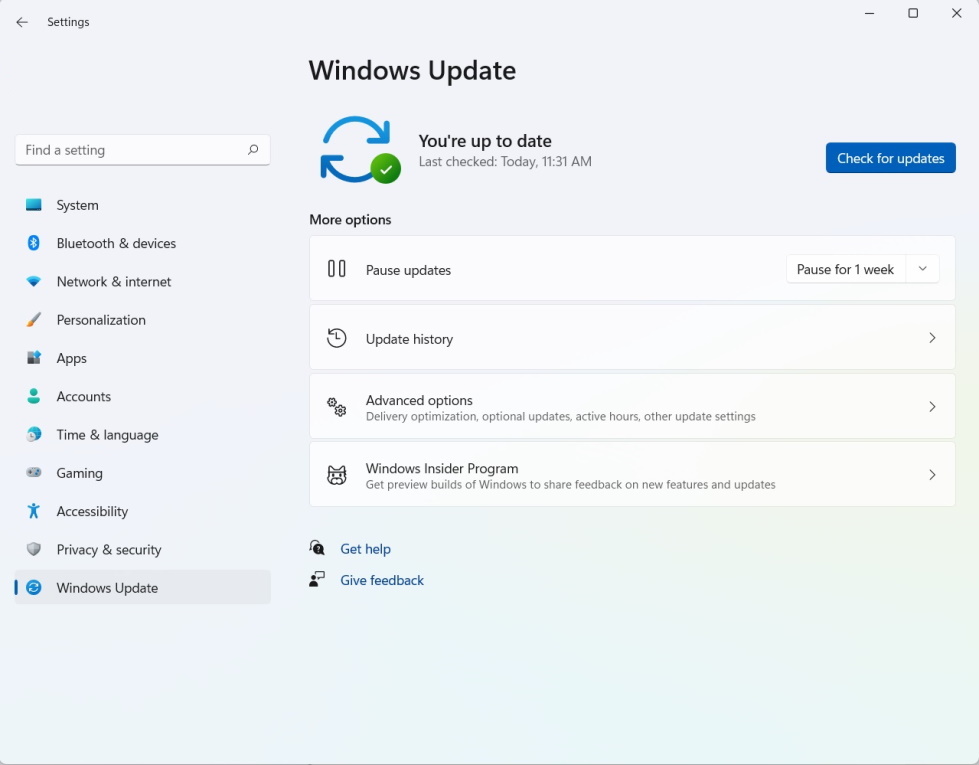Open the Get help link

point(365,549)
